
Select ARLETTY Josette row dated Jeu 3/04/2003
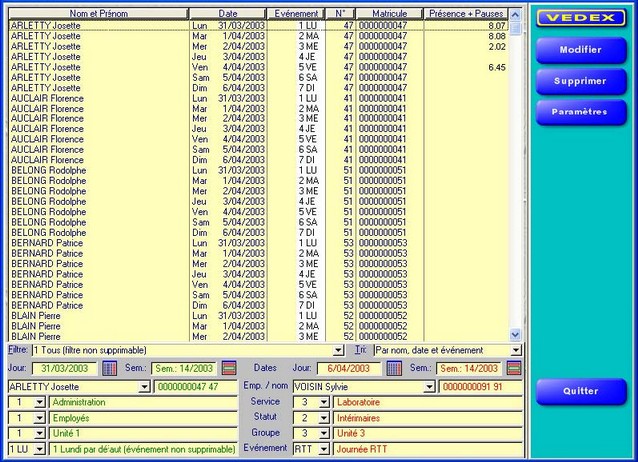(258, 57)
